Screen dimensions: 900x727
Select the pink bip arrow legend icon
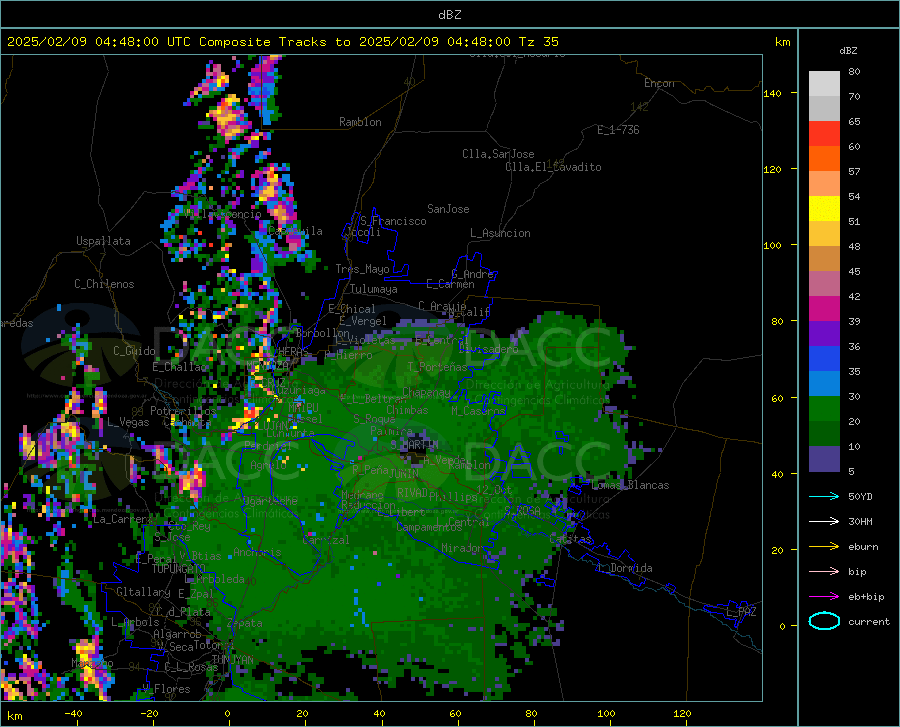pyautogui.click(x=824, y=572)
